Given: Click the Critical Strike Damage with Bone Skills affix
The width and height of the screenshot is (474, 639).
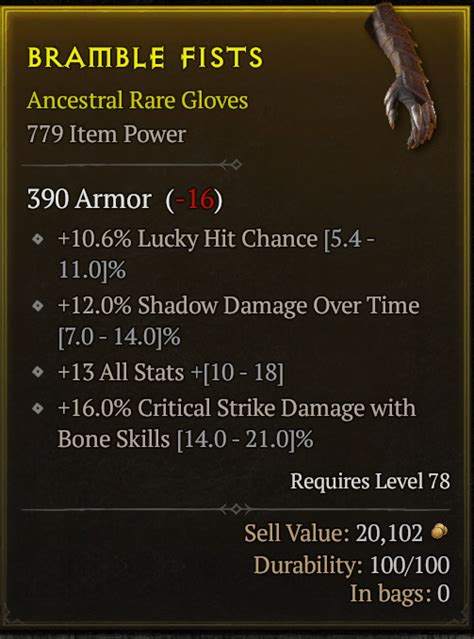Looking at the screenshot, I should point(237,423).
